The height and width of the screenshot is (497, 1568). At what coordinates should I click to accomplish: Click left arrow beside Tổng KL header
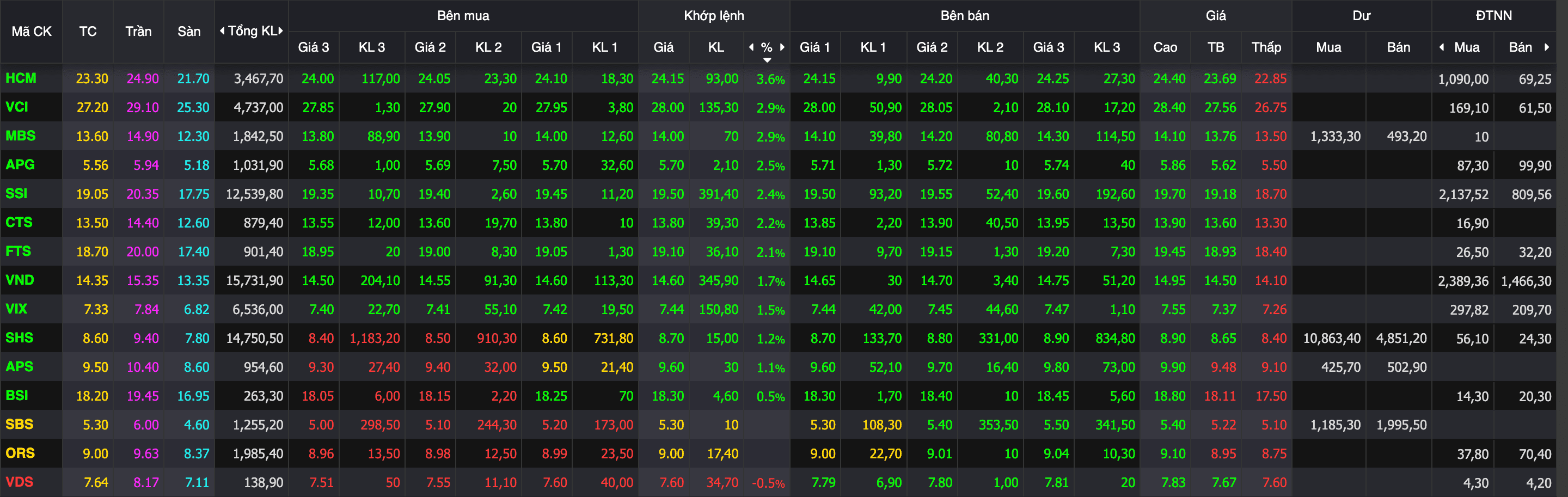pos(222,31)
